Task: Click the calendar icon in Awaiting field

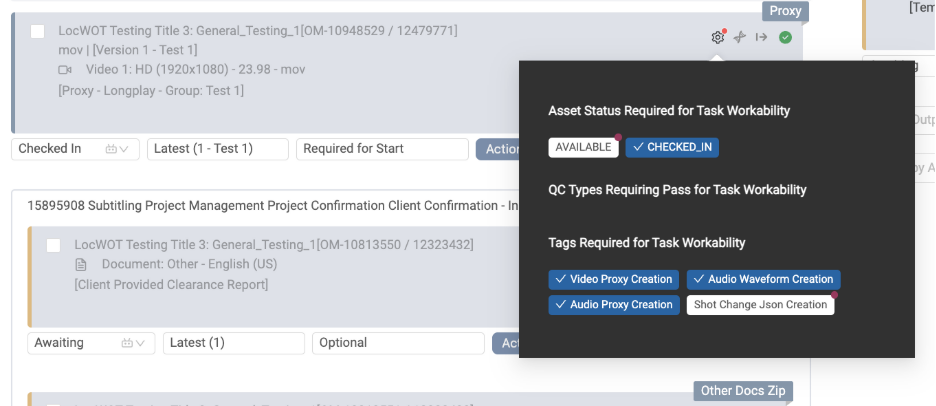Action: tap(127, 343)
